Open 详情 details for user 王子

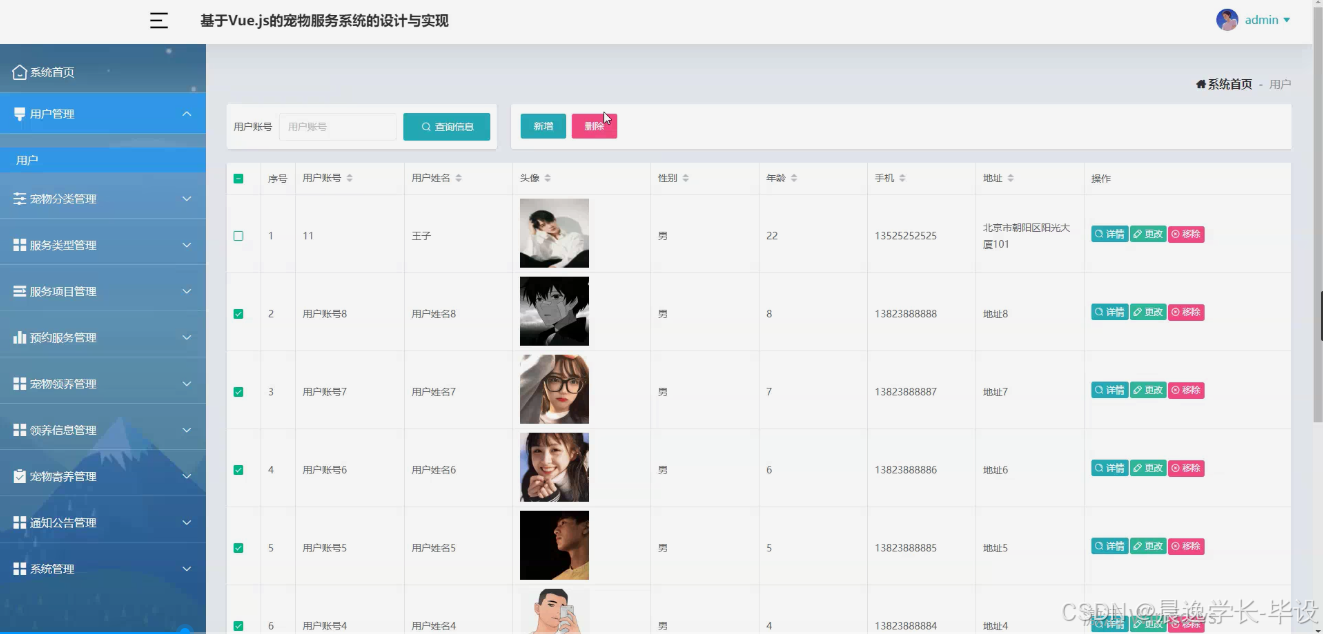1108,233
